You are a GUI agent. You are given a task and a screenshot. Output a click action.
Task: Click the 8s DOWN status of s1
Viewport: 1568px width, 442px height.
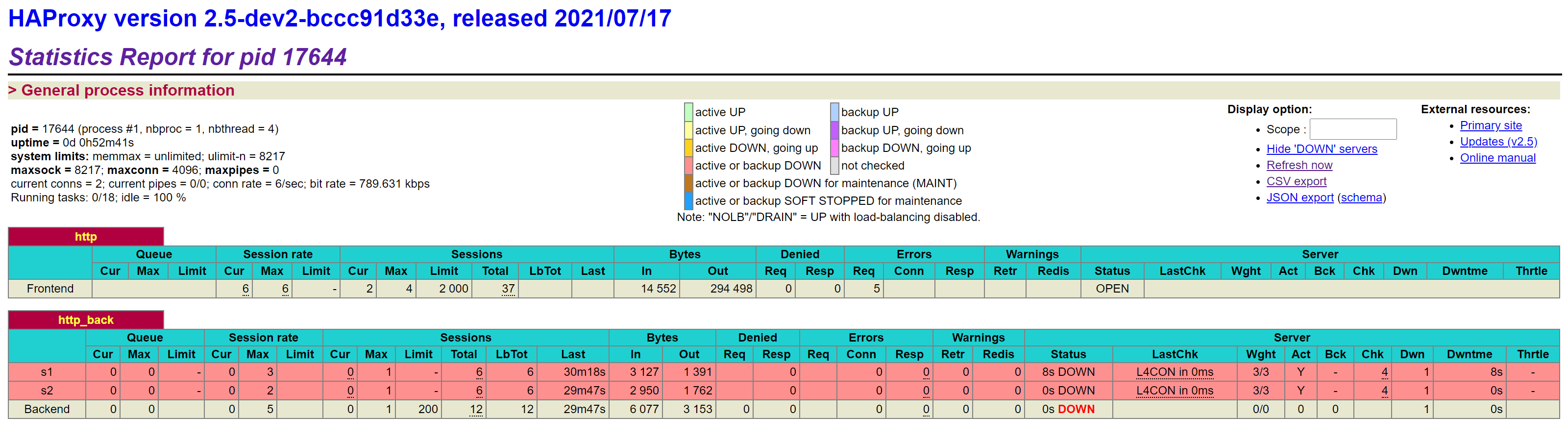coord(1068,372)
